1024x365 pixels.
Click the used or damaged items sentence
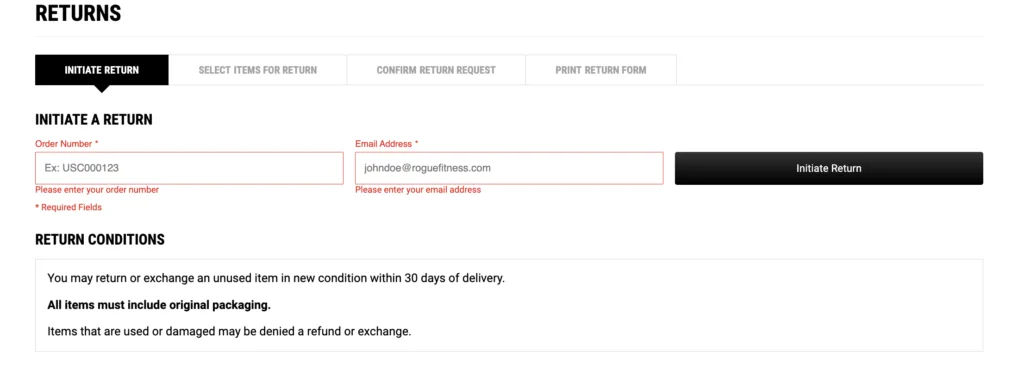pos(229,331)
